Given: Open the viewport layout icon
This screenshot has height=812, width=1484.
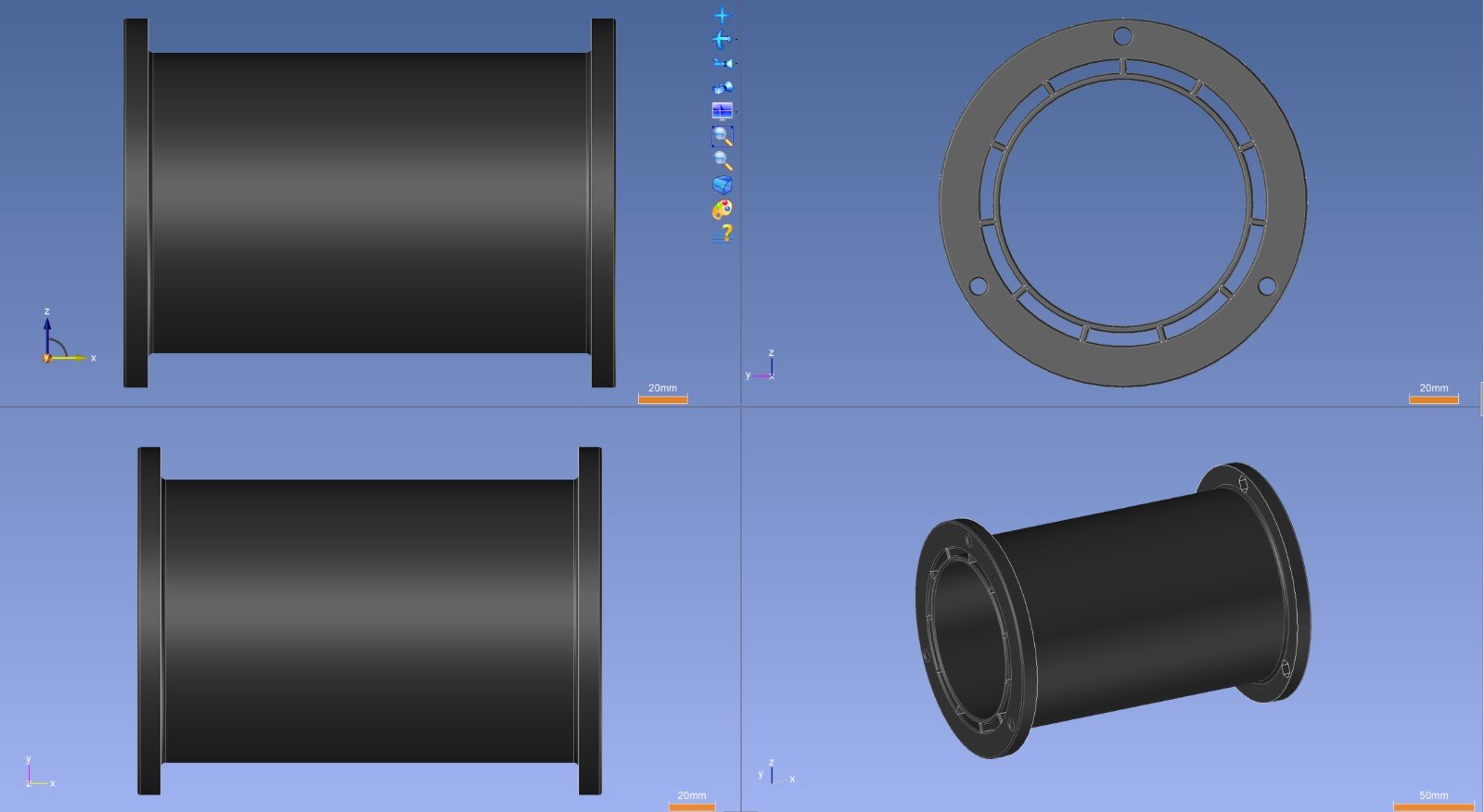Looking at the screenshot, I should click(721, 111).
